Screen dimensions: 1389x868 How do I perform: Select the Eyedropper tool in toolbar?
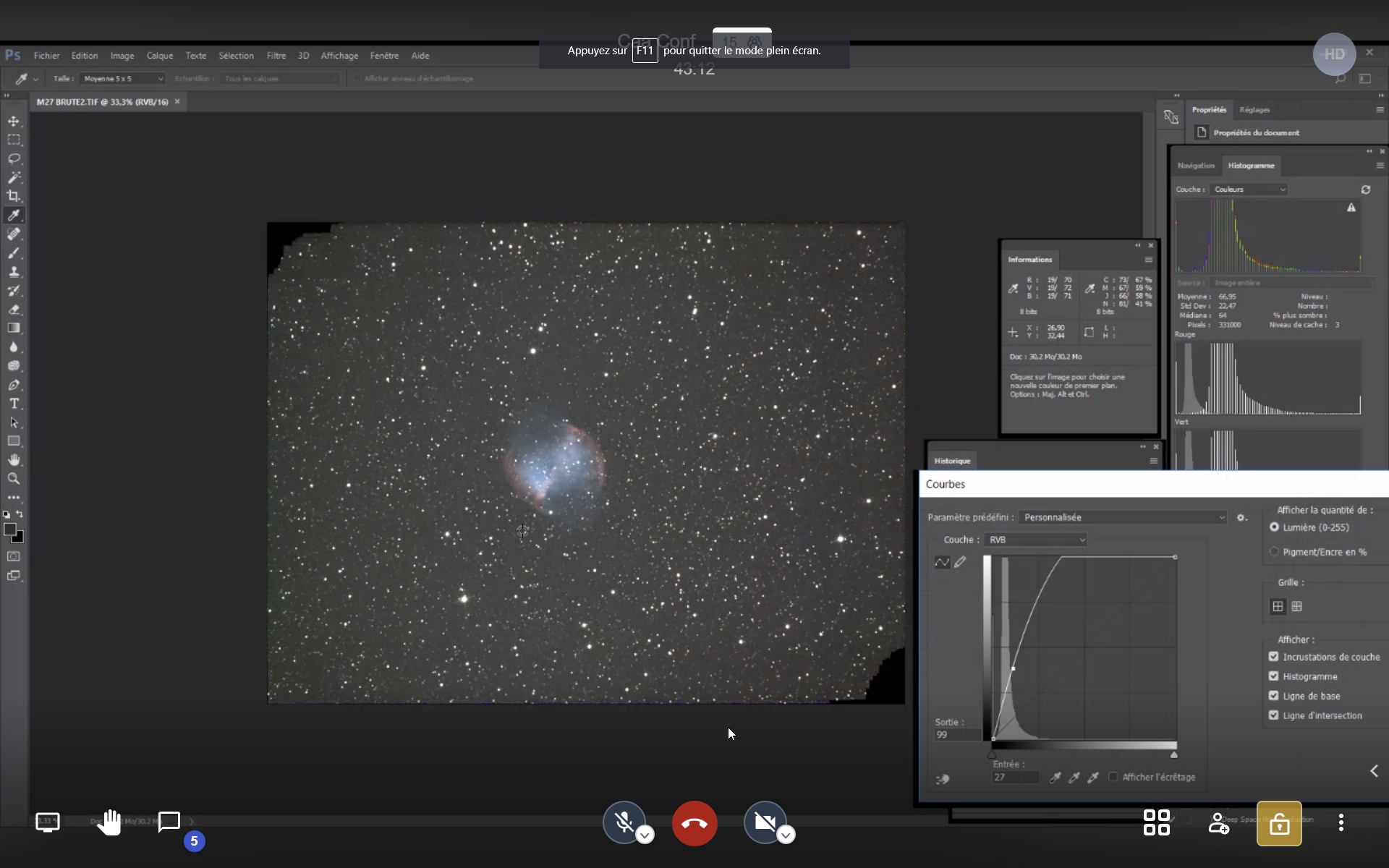point(14,215)
